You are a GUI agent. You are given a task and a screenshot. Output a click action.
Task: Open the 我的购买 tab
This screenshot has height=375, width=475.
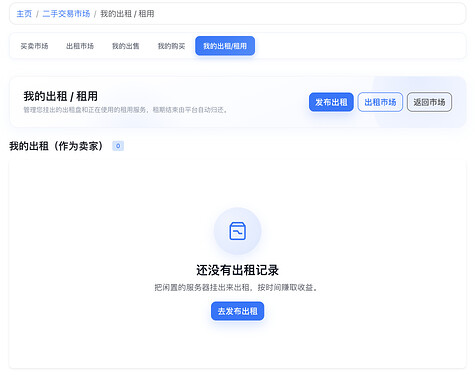click(x=171, y=46)
